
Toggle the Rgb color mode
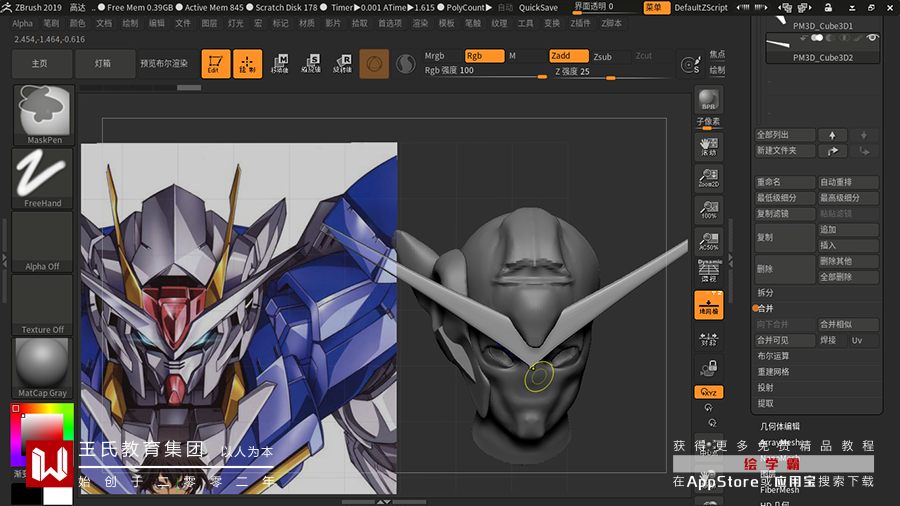[x=484, y=56]
